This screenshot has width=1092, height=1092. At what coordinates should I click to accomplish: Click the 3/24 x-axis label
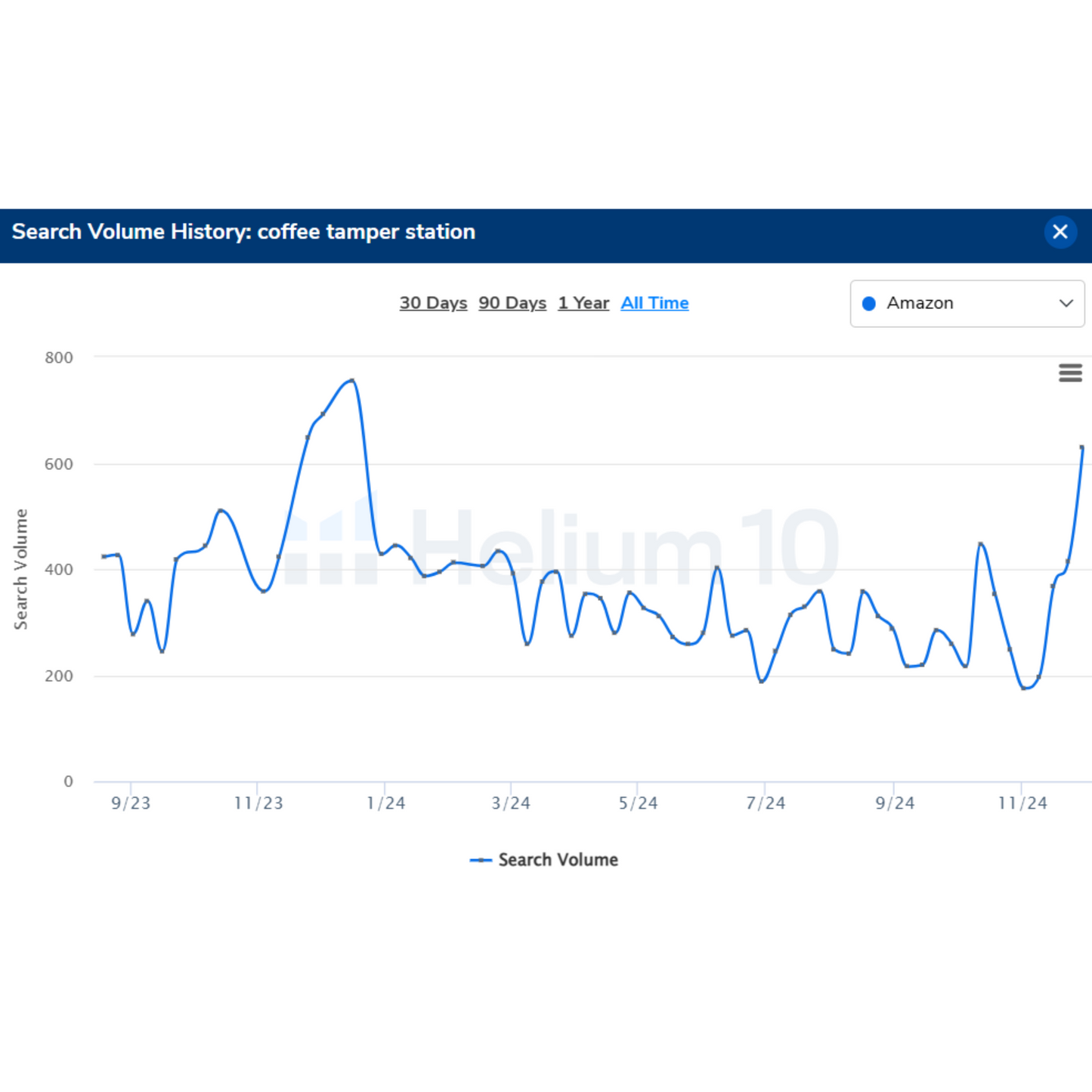pos(511,803)
